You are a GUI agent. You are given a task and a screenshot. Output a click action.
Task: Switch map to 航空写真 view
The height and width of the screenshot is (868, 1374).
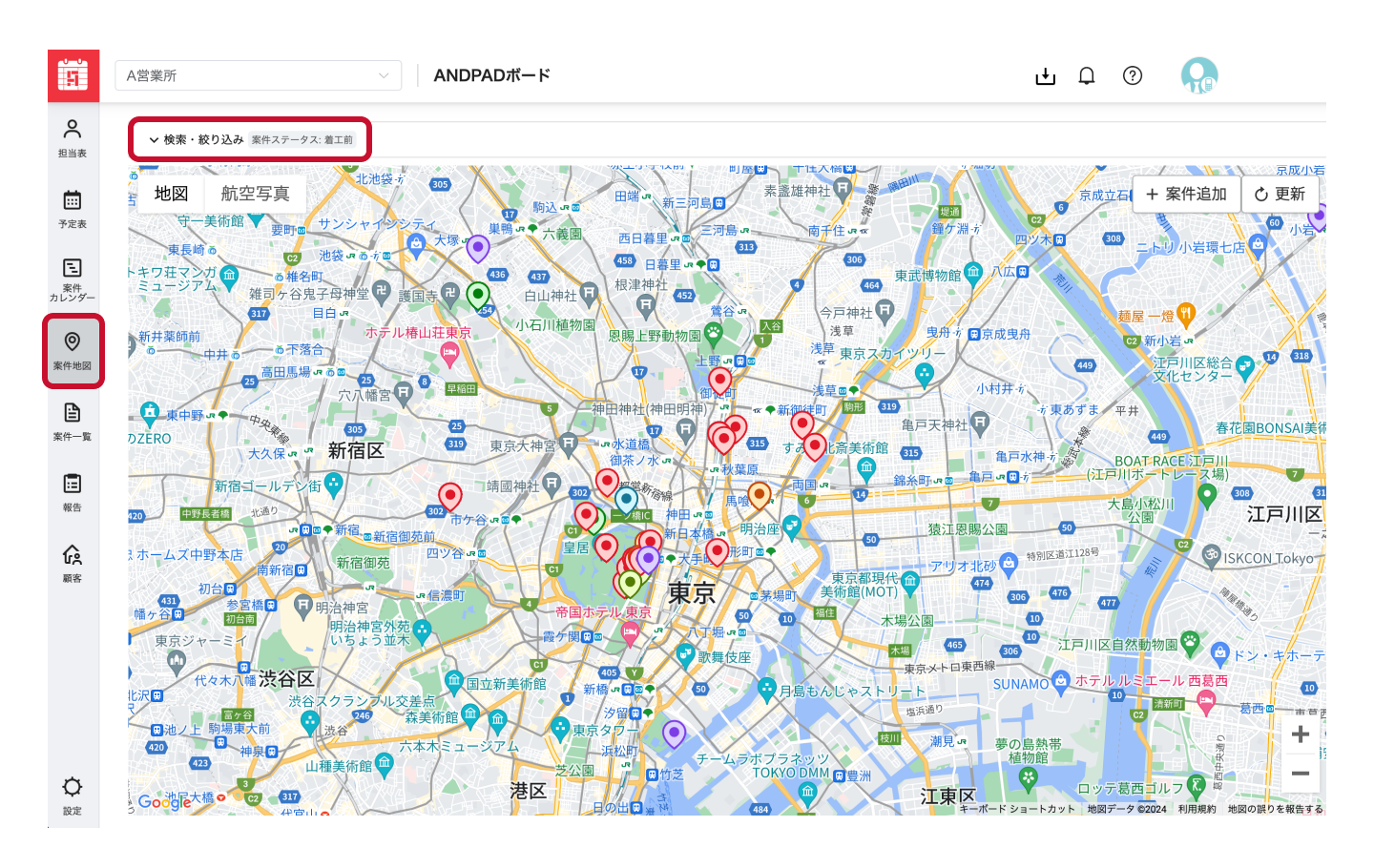255,194
